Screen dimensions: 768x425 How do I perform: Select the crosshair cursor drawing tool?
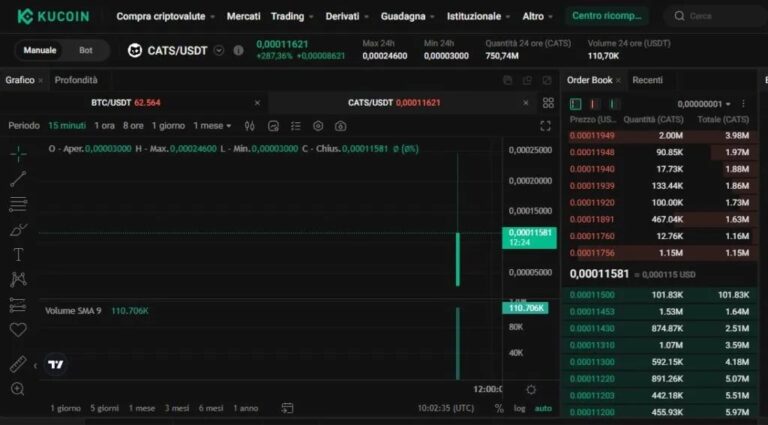point(18,154)
